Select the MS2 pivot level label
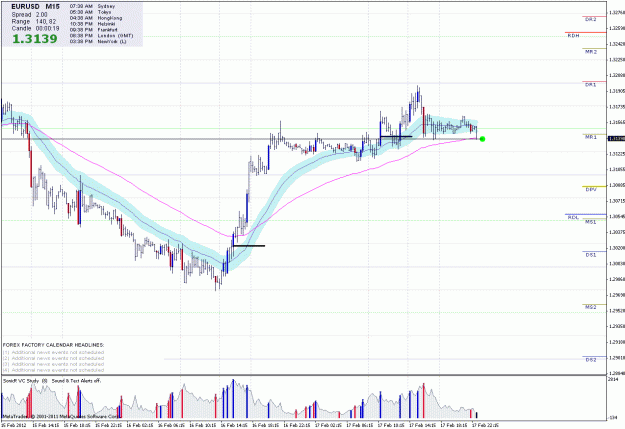 pos(591,307)
